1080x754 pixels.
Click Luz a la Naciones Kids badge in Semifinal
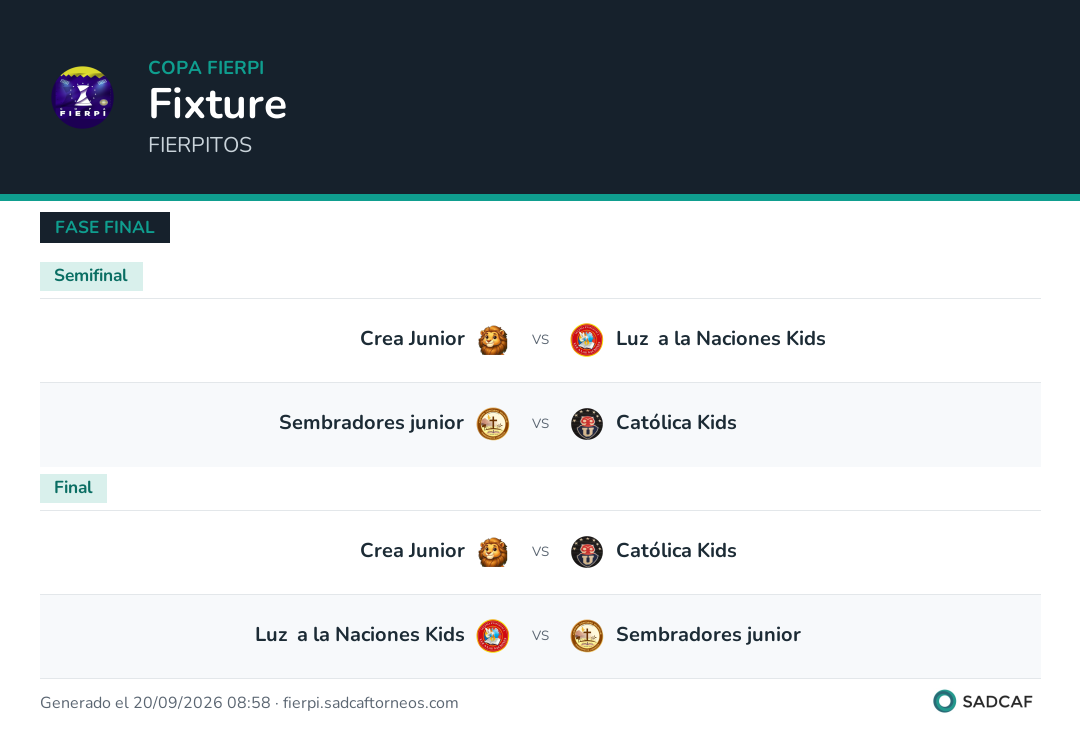coord(587,339)
